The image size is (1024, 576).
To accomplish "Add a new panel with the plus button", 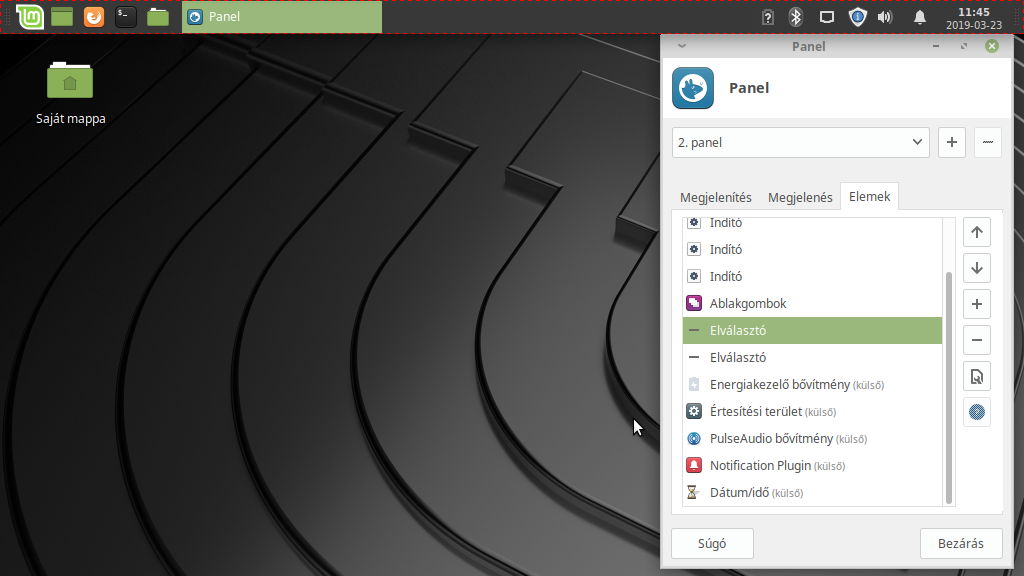I will coord(952,142).
